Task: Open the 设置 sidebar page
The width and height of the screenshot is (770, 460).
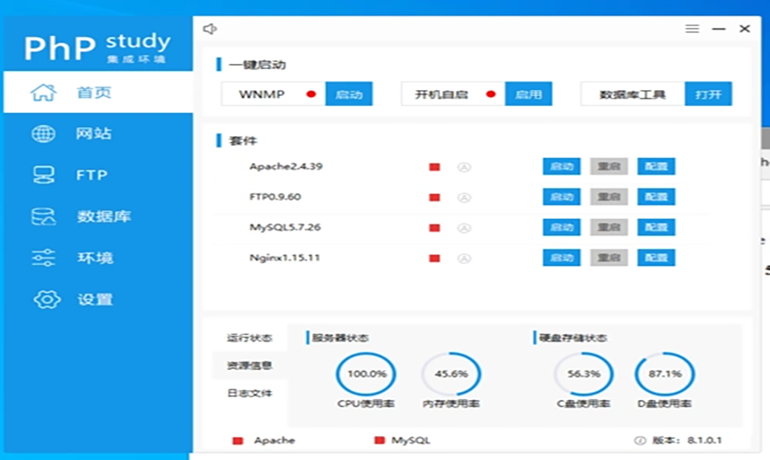Action: pos(95,299)
